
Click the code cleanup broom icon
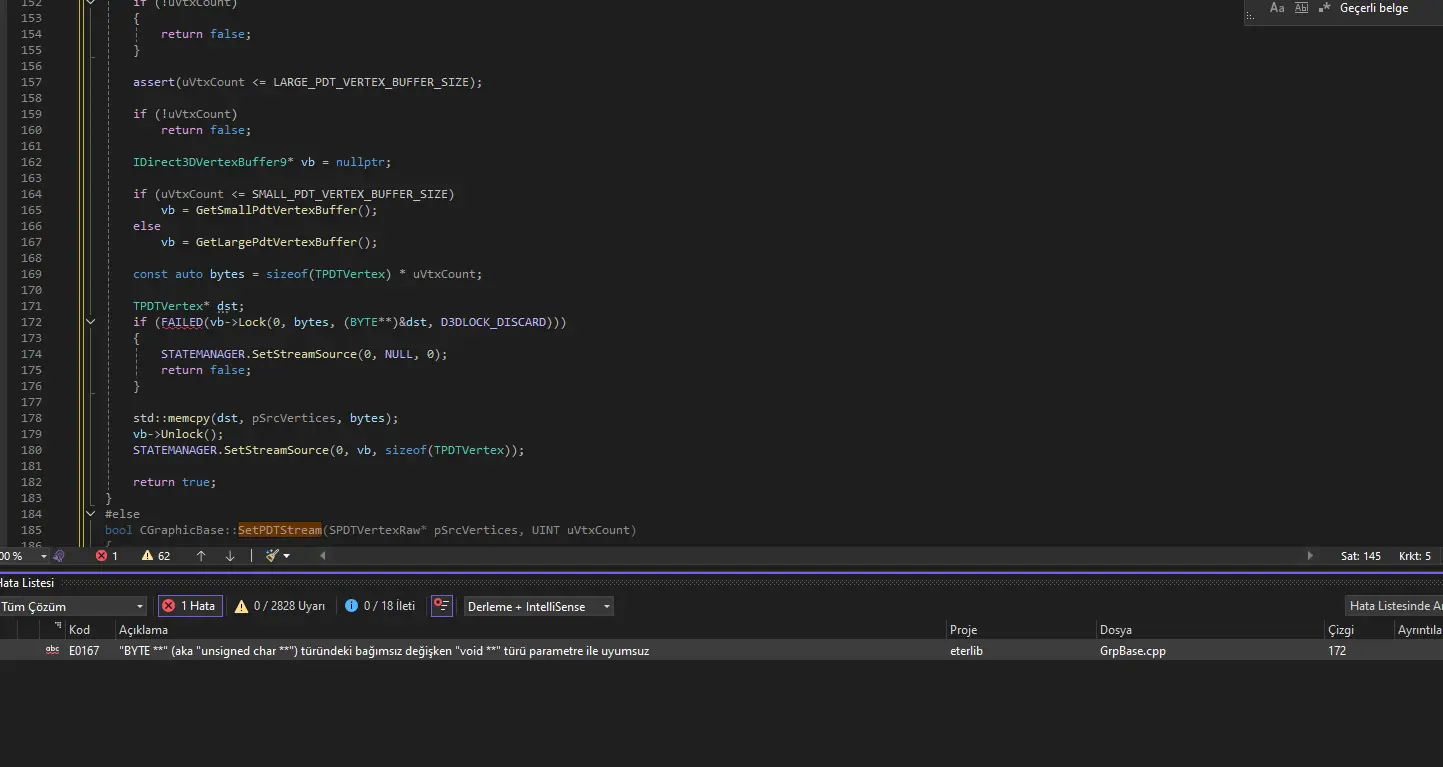tap(272, 555)
